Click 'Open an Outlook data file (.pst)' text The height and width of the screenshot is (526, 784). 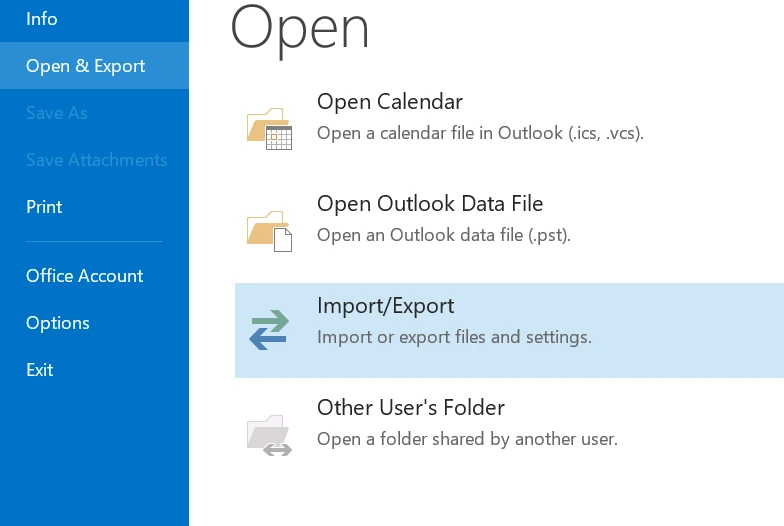[444, 236]
